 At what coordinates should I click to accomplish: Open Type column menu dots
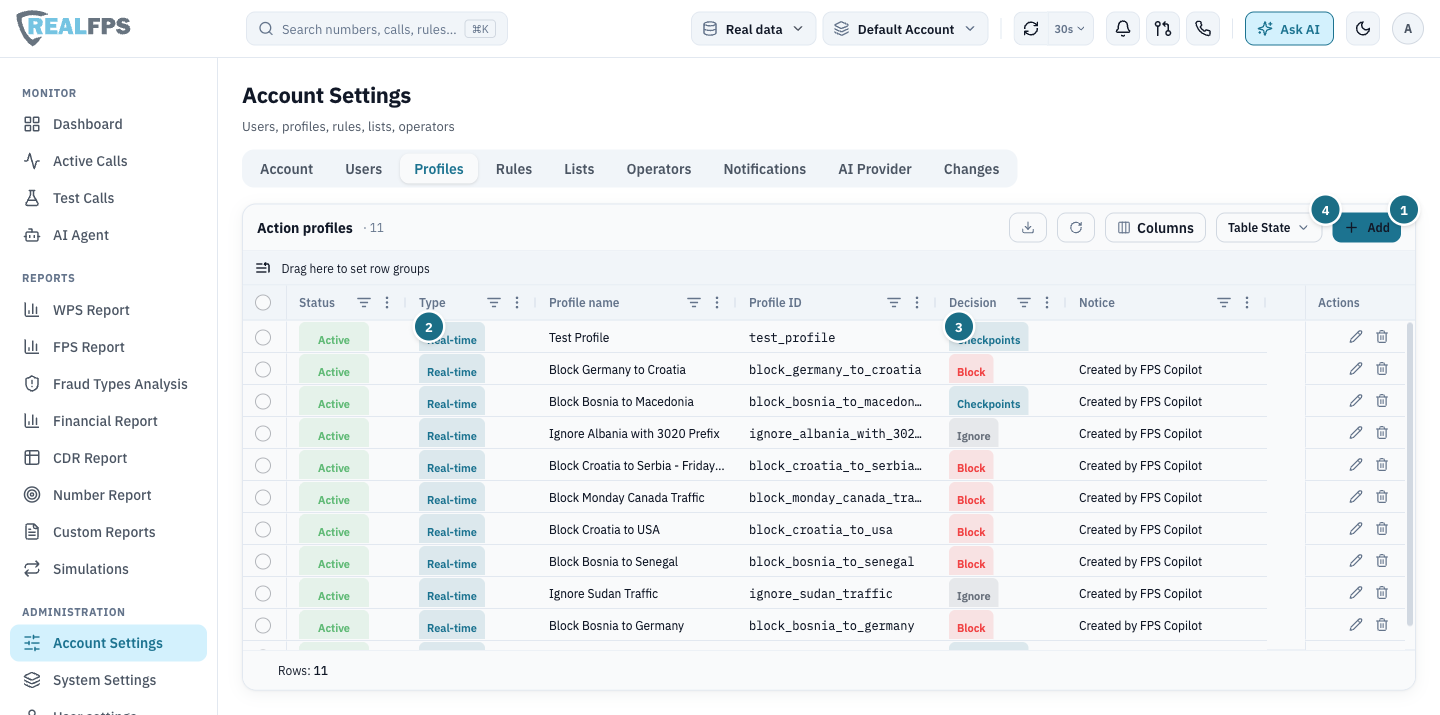[517, 303]
